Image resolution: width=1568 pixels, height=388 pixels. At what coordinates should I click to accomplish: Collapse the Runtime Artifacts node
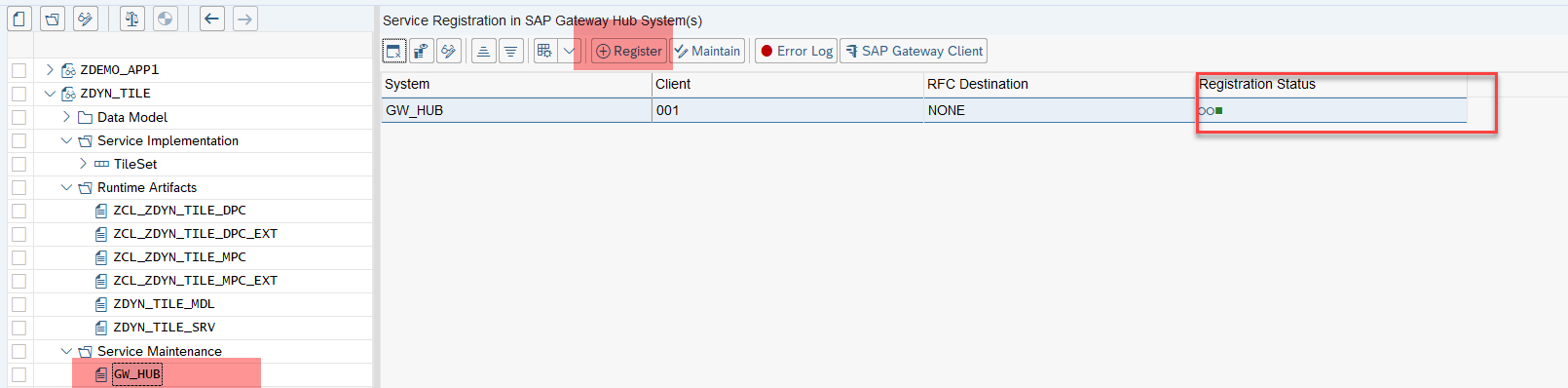(66, 187)
